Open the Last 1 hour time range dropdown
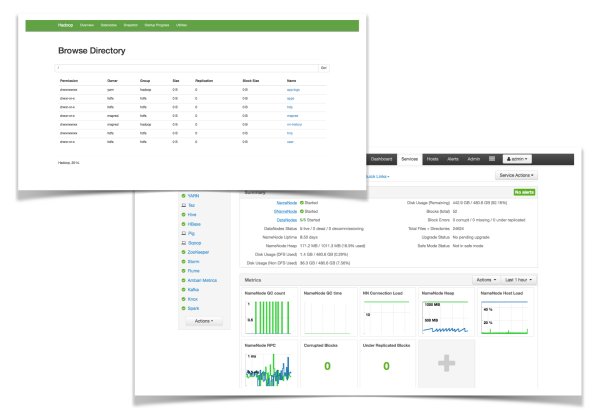This screenshot has height=419, width=600. (x=518, y=280)
